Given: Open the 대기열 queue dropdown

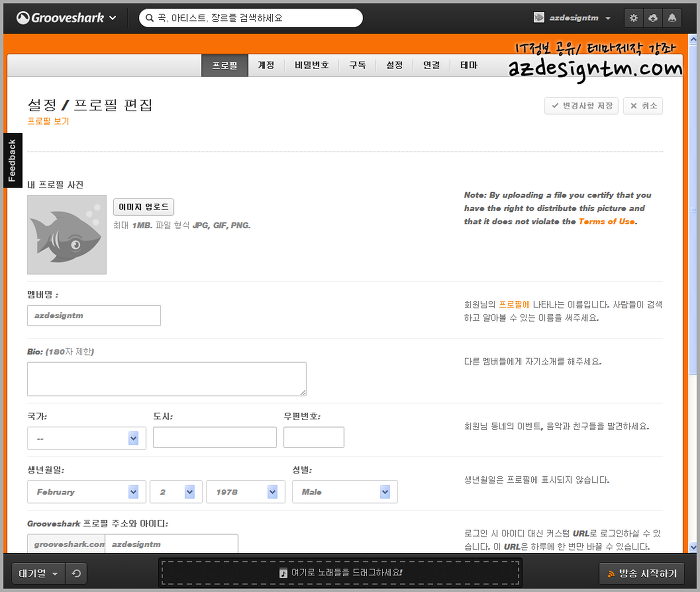Looking at the screenshot, I should pos(38,573).
